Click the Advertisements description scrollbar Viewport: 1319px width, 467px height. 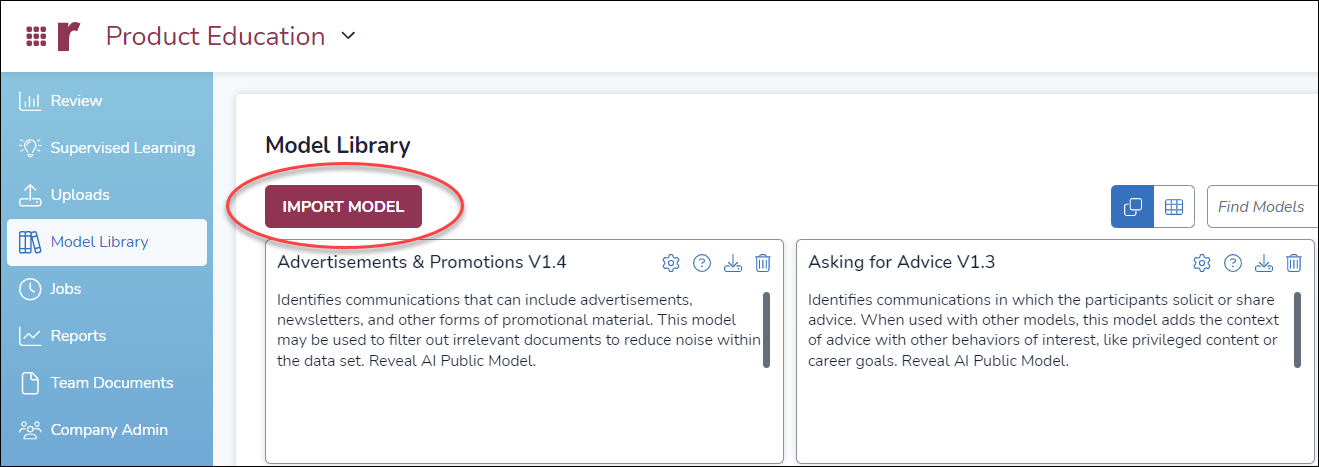[766, 329]
